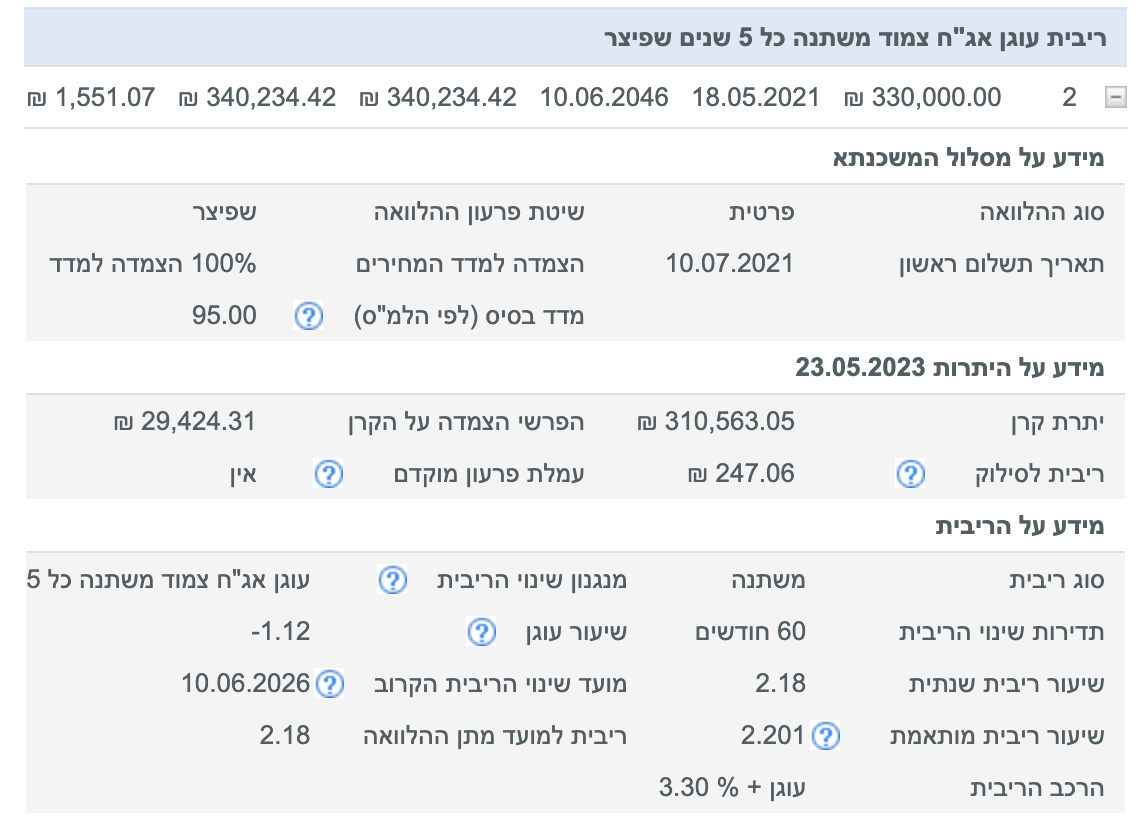
Task: Click the מידע על היתרות 23.05.2023 heading
Action: [x=949, y=368]
